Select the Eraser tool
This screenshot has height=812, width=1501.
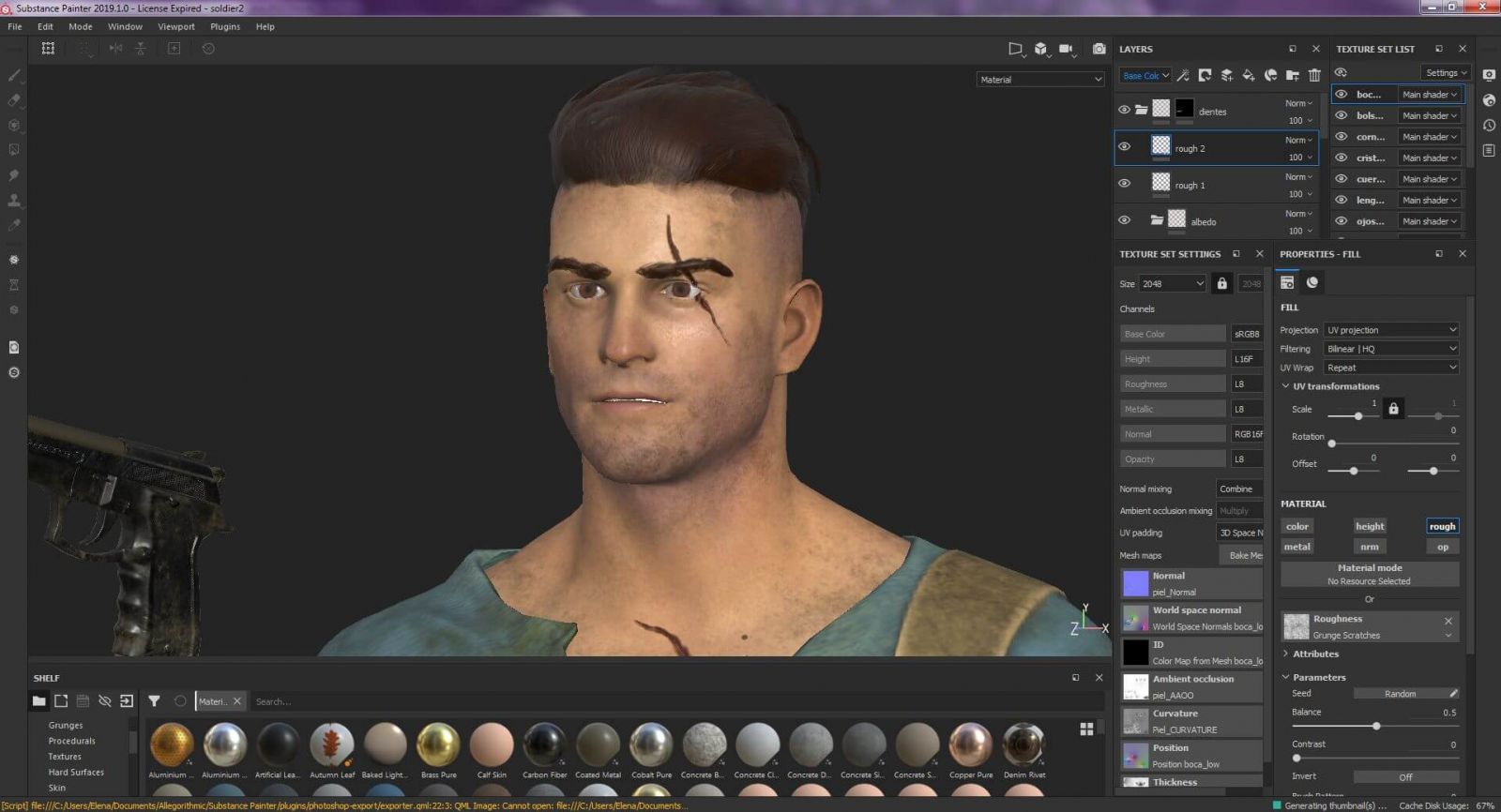pos(13,100)
